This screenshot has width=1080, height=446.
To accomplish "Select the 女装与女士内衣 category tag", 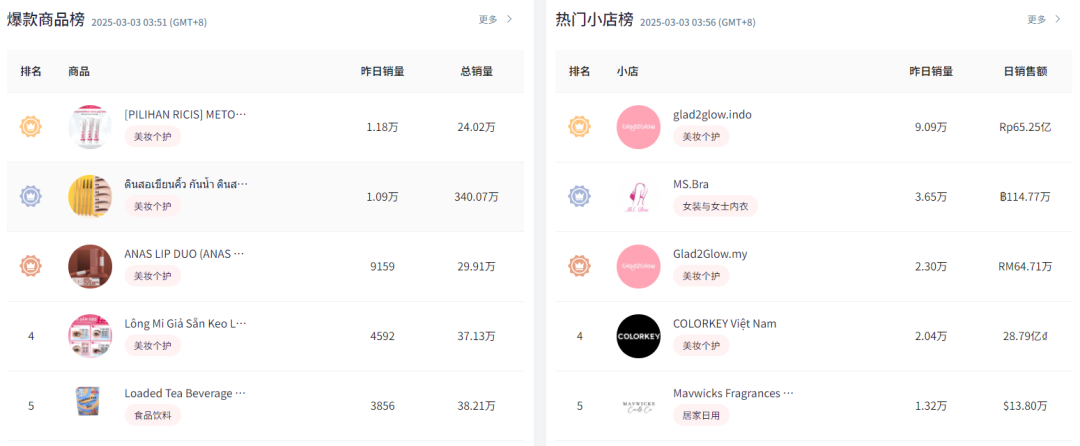I will click(x=715, y=206).
